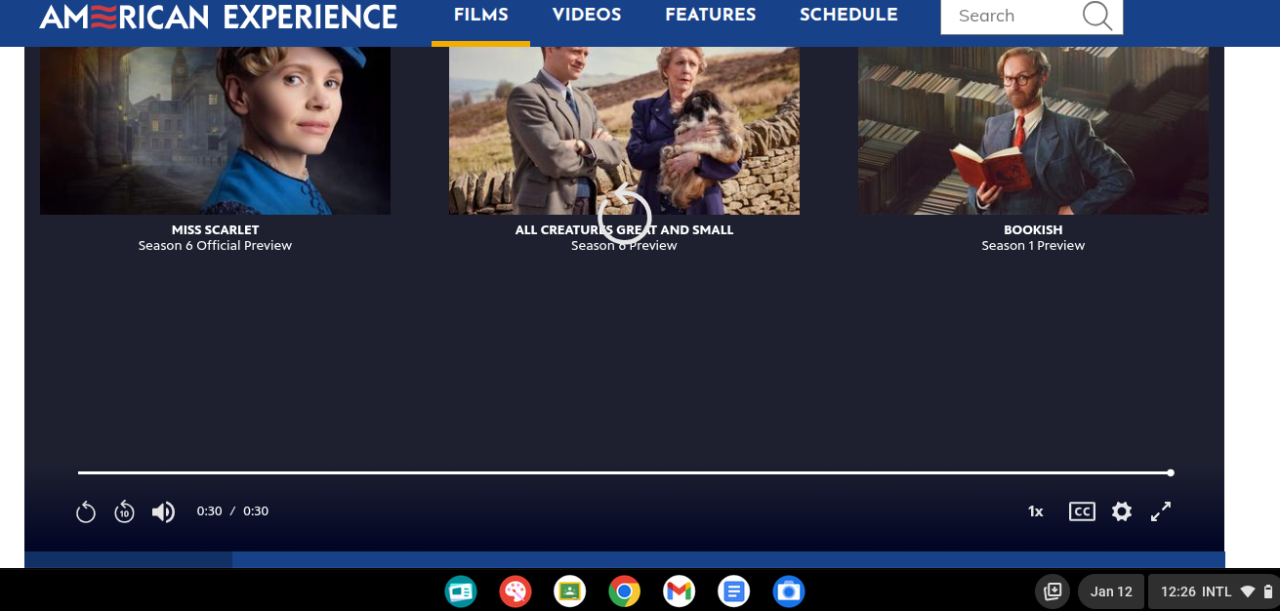Screen dimensions: 1280x611
Task: Go to the Features menu item
Action: (710, 15)
